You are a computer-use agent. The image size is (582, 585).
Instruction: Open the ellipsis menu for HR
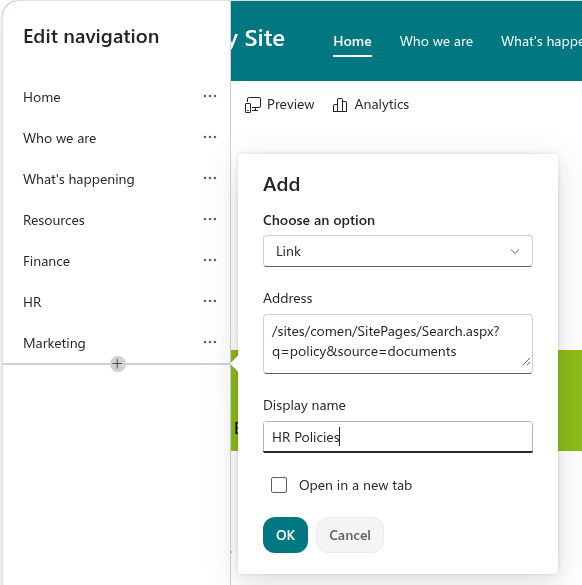point(210,301)
